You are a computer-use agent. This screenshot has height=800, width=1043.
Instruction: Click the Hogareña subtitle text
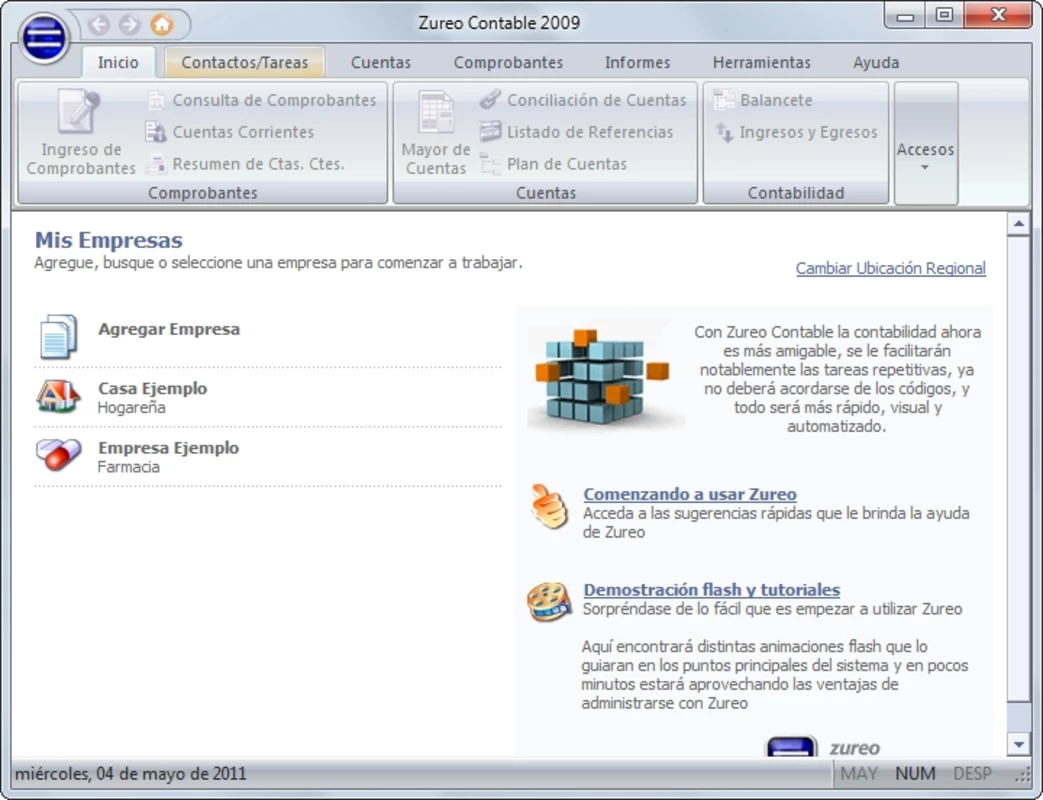pos(131,408)
